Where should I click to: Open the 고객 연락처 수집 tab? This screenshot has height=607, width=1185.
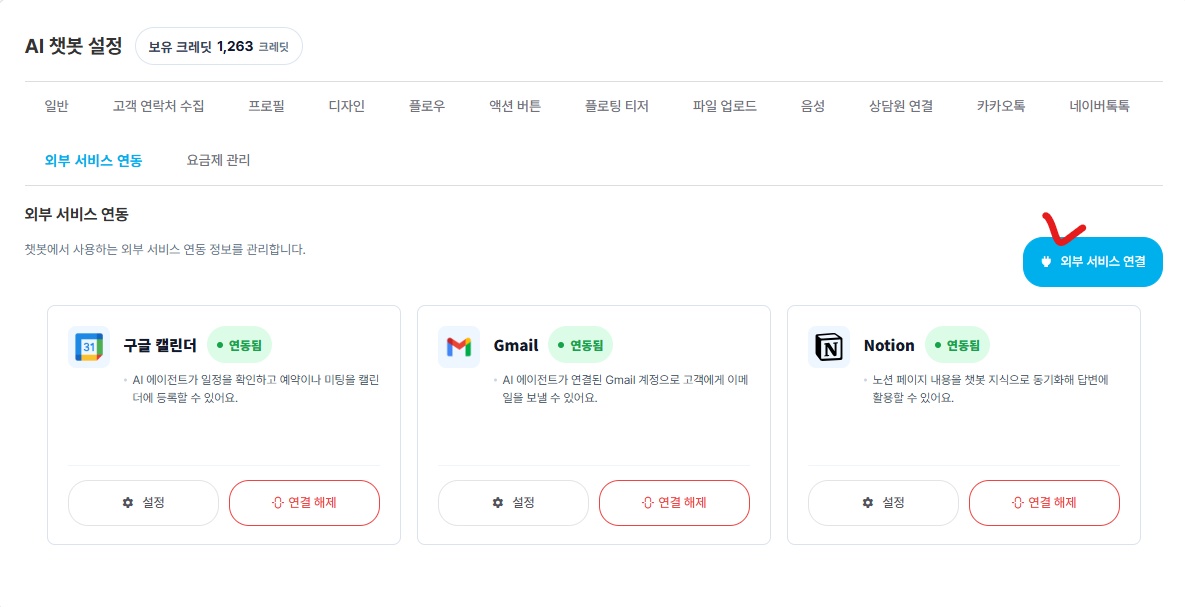159,106
